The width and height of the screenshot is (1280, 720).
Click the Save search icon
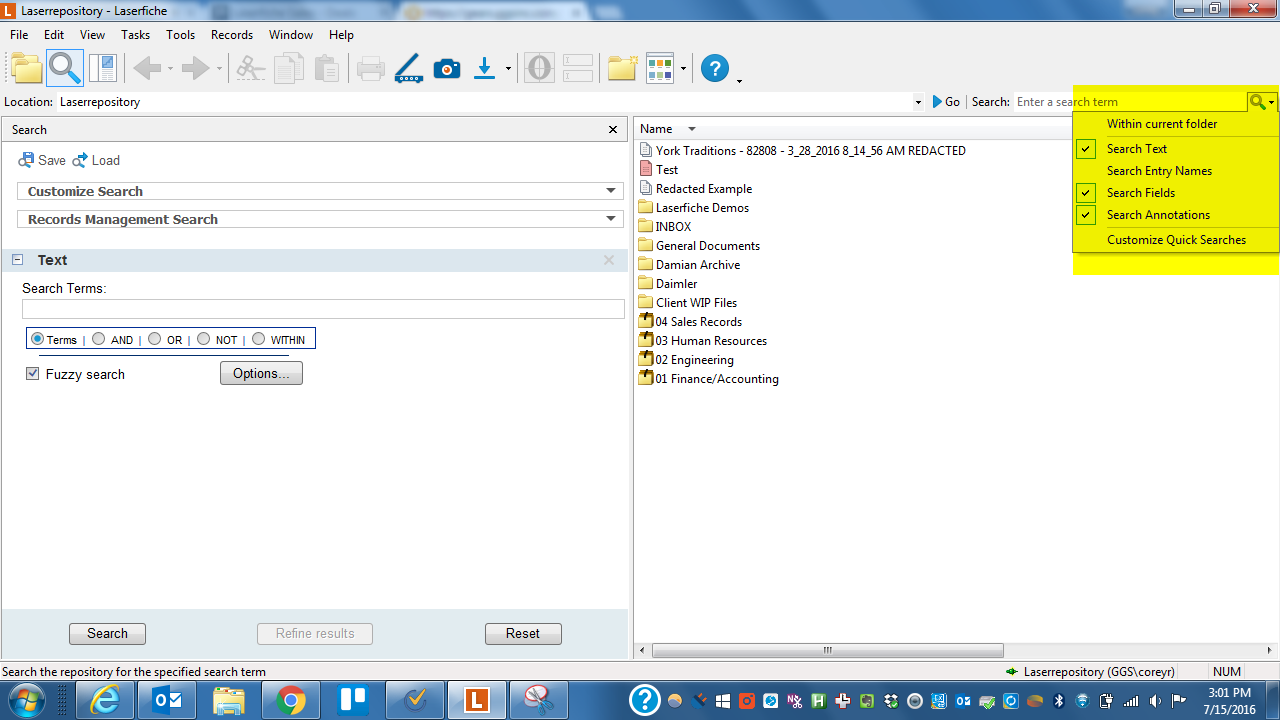[27, 160]
